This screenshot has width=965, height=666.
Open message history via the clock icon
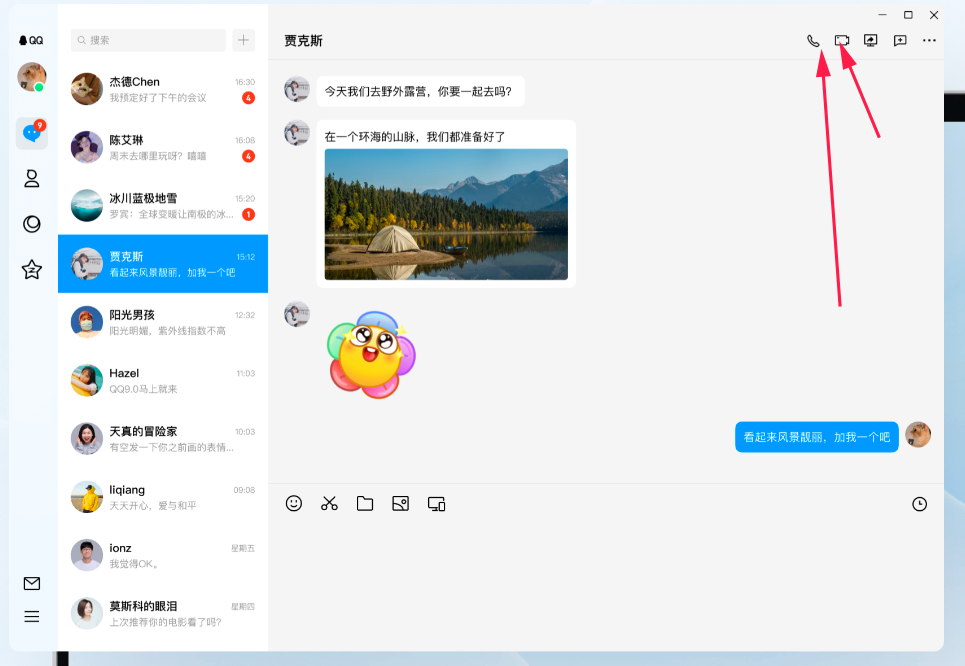919,503
